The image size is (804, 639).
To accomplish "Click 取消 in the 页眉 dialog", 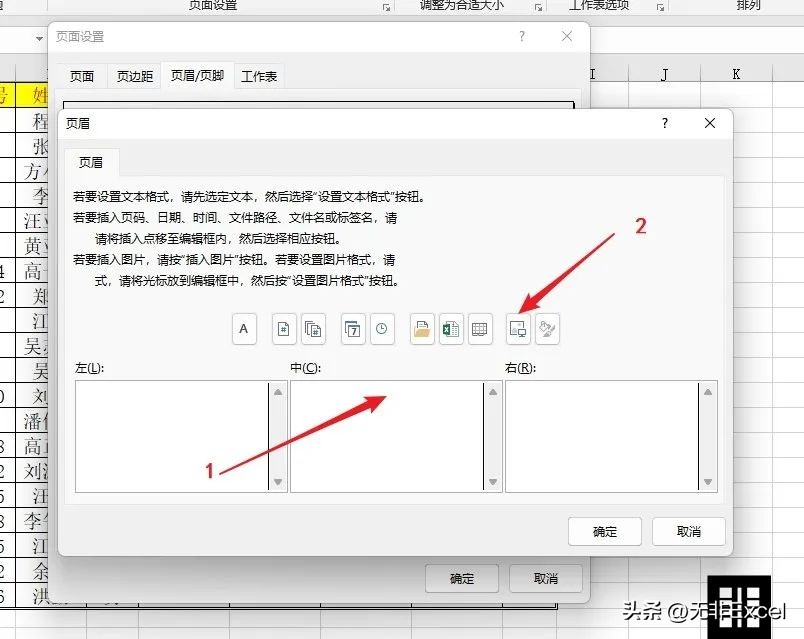I will coord(689,532).
